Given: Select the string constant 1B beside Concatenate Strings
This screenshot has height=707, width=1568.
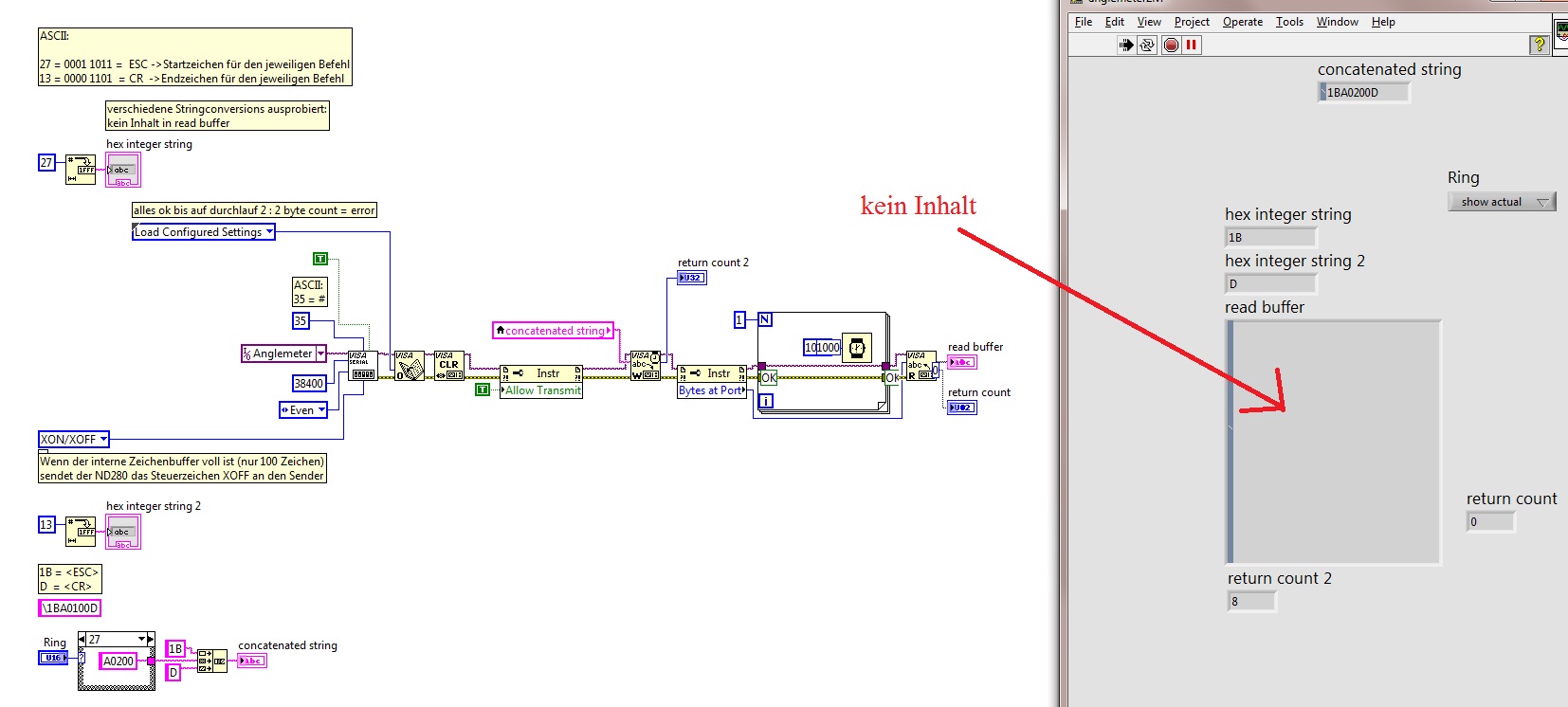Looking at the screenshot, I should [175, 649].
